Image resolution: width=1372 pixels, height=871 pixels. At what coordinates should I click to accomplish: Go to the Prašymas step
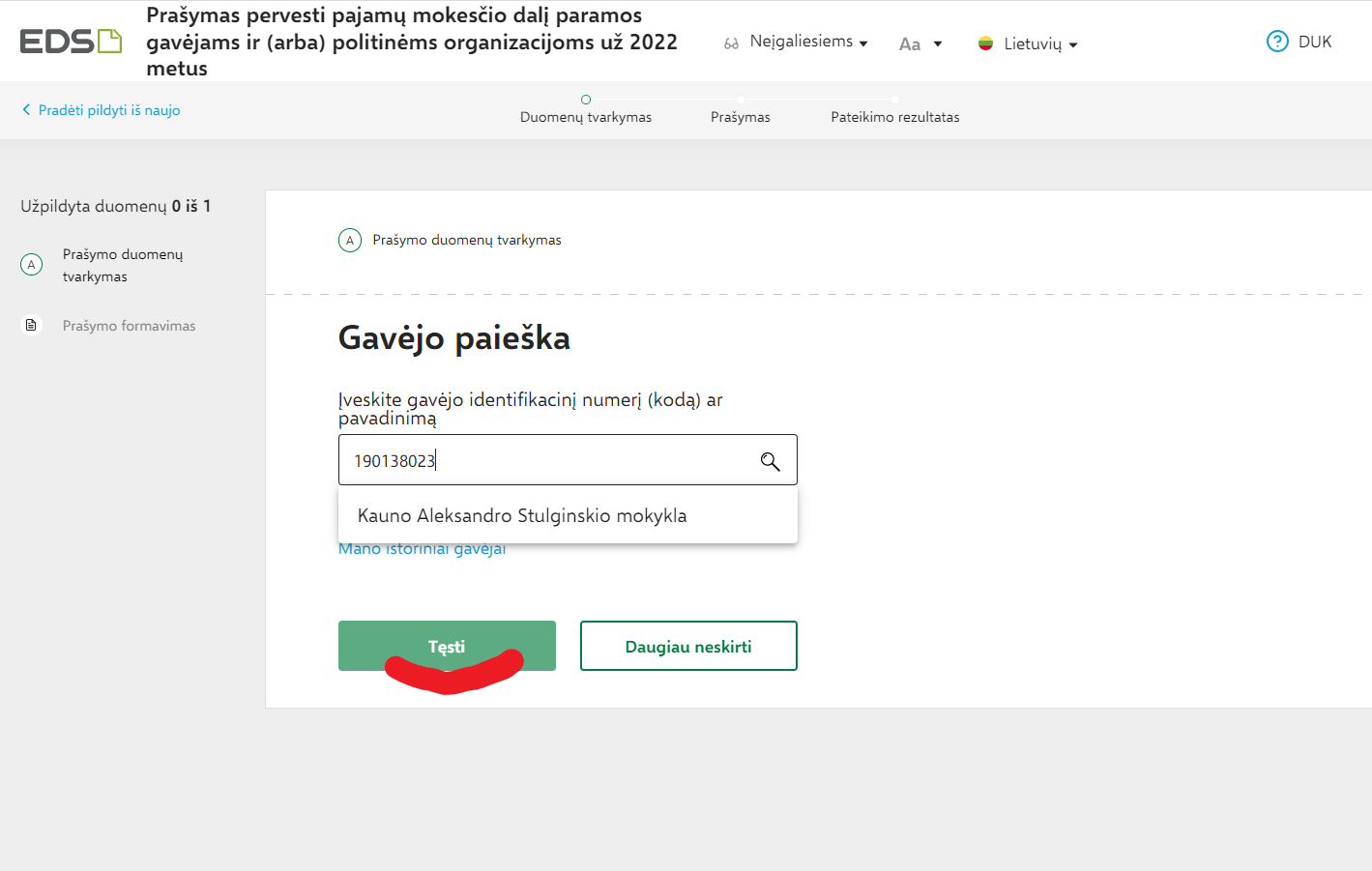point(741,117)
